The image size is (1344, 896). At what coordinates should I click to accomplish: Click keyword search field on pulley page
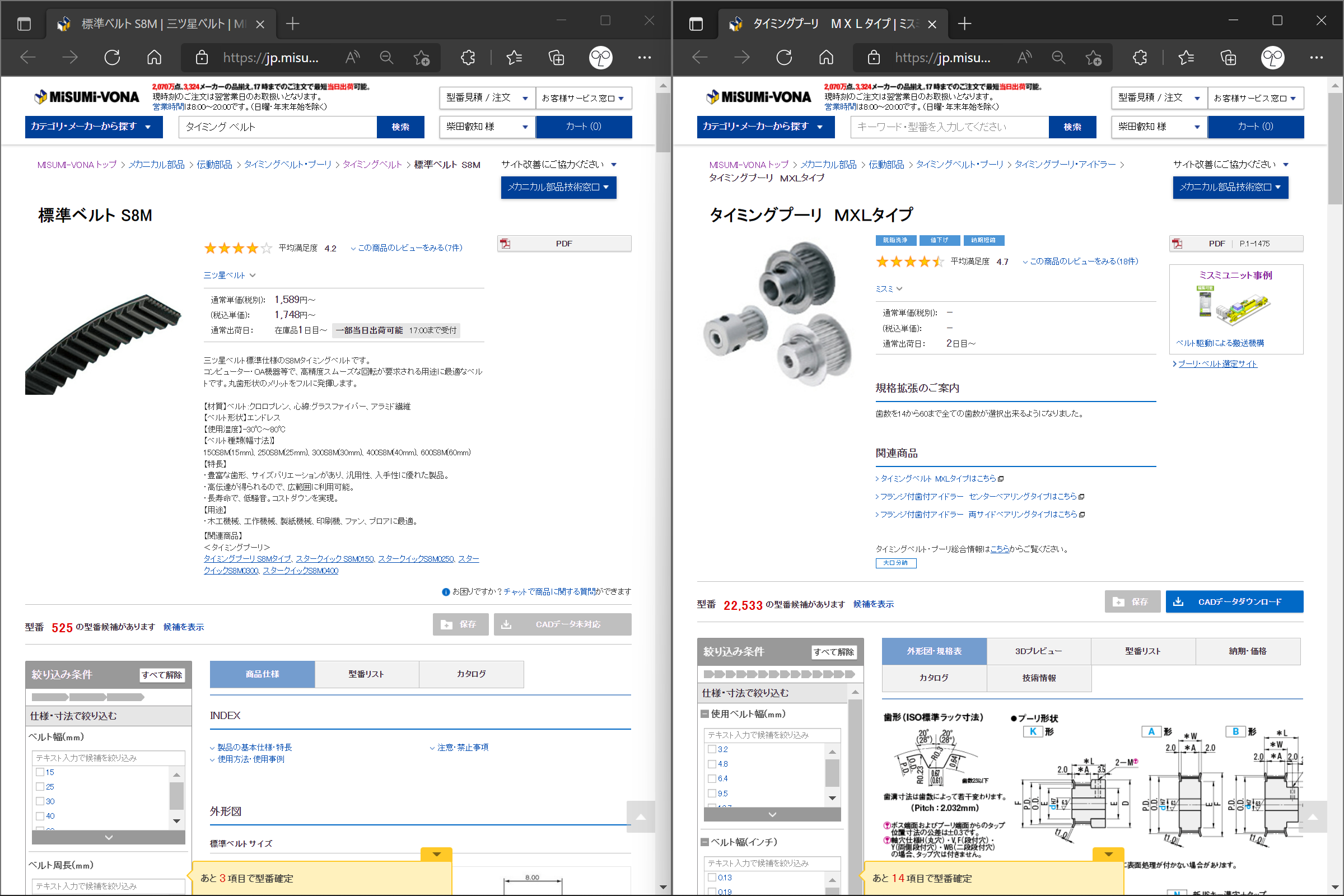click(950, 127)
